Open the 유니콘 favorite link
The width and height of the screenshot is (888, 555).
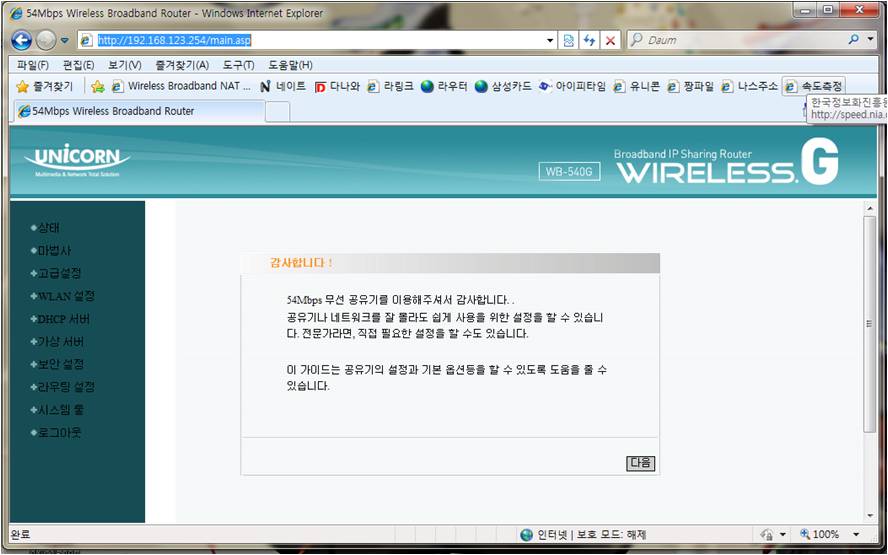pos(637,87)
